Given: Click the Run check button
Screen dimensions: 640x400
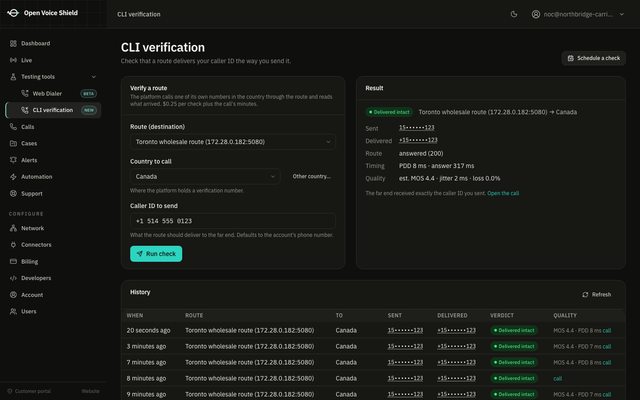Looking at the screenshot, I should coord(156,254).
